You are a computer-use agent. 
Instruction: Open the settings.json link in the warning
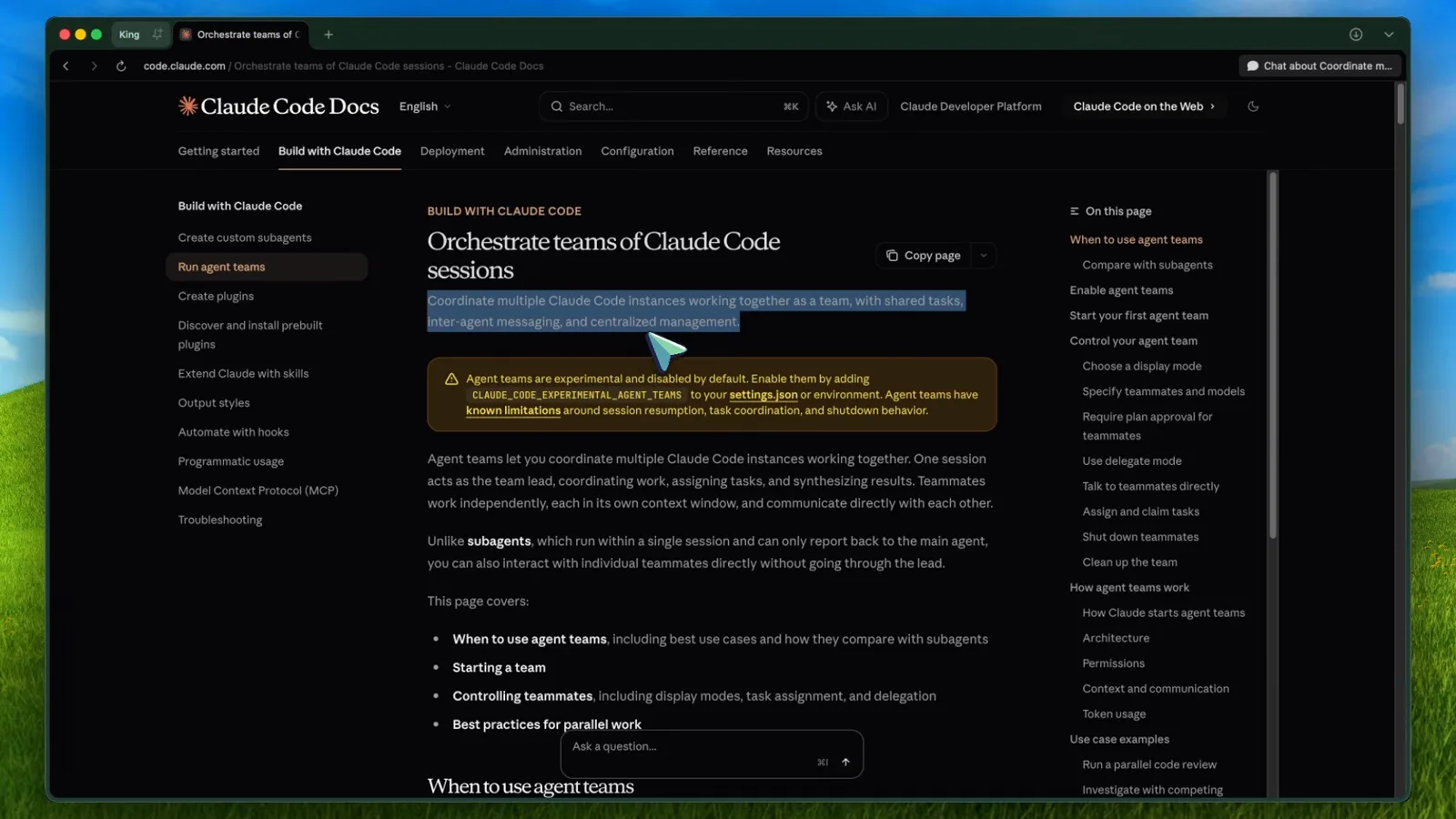[763, 394]
